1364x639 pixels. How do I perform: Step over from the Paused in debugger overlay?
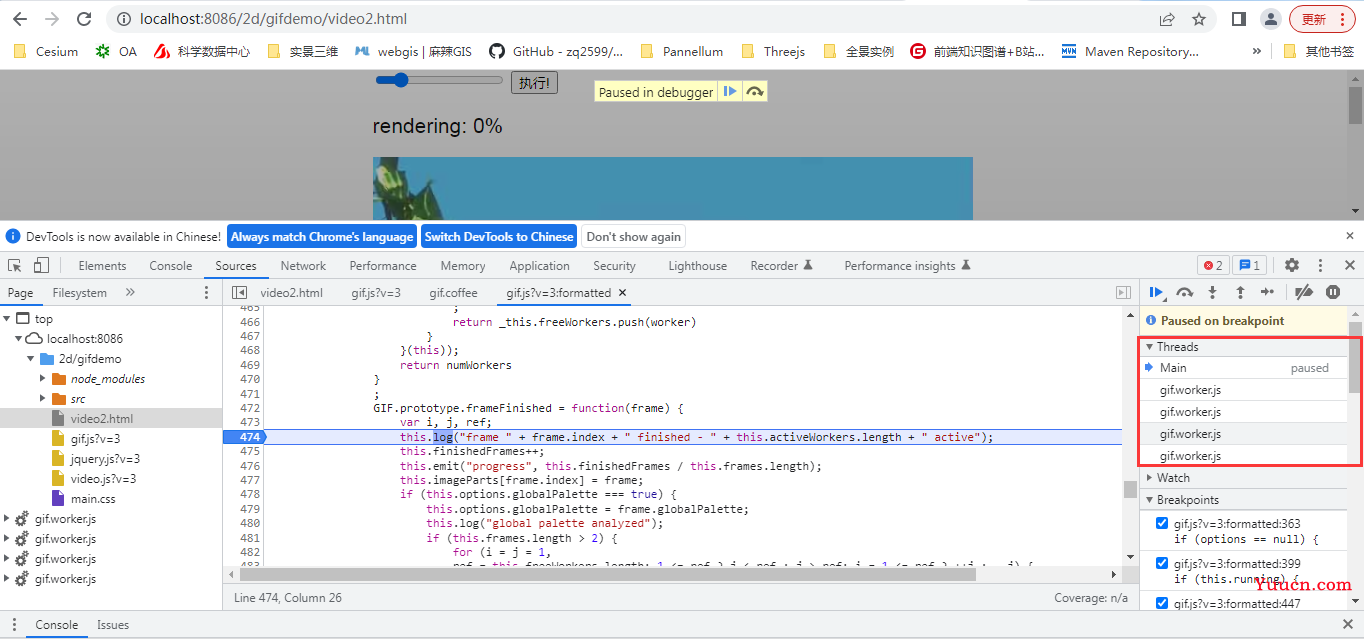click(755, 91)
